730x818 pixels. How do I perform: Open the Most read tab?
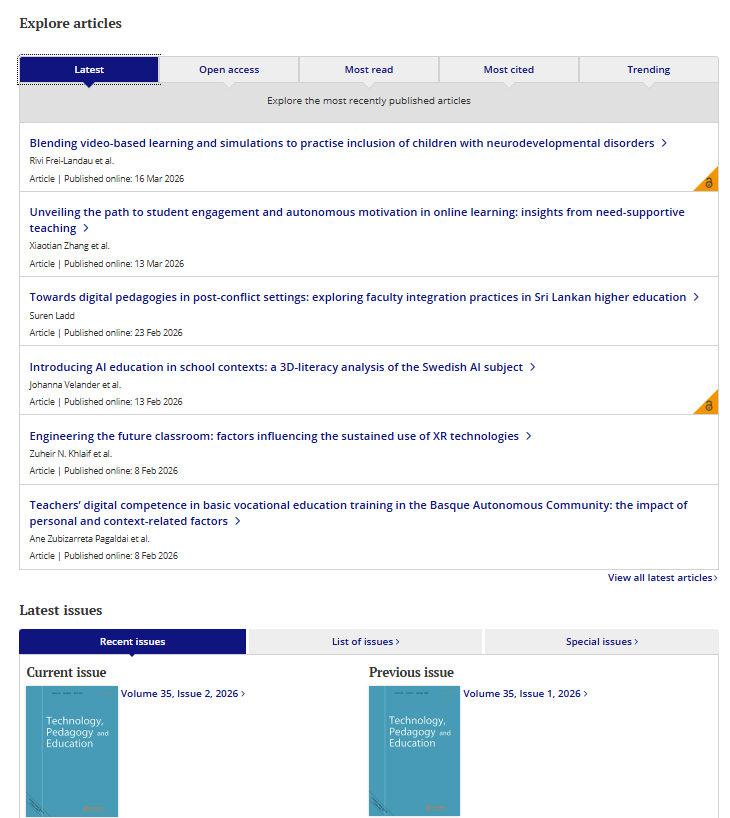(x=369, y=69)
